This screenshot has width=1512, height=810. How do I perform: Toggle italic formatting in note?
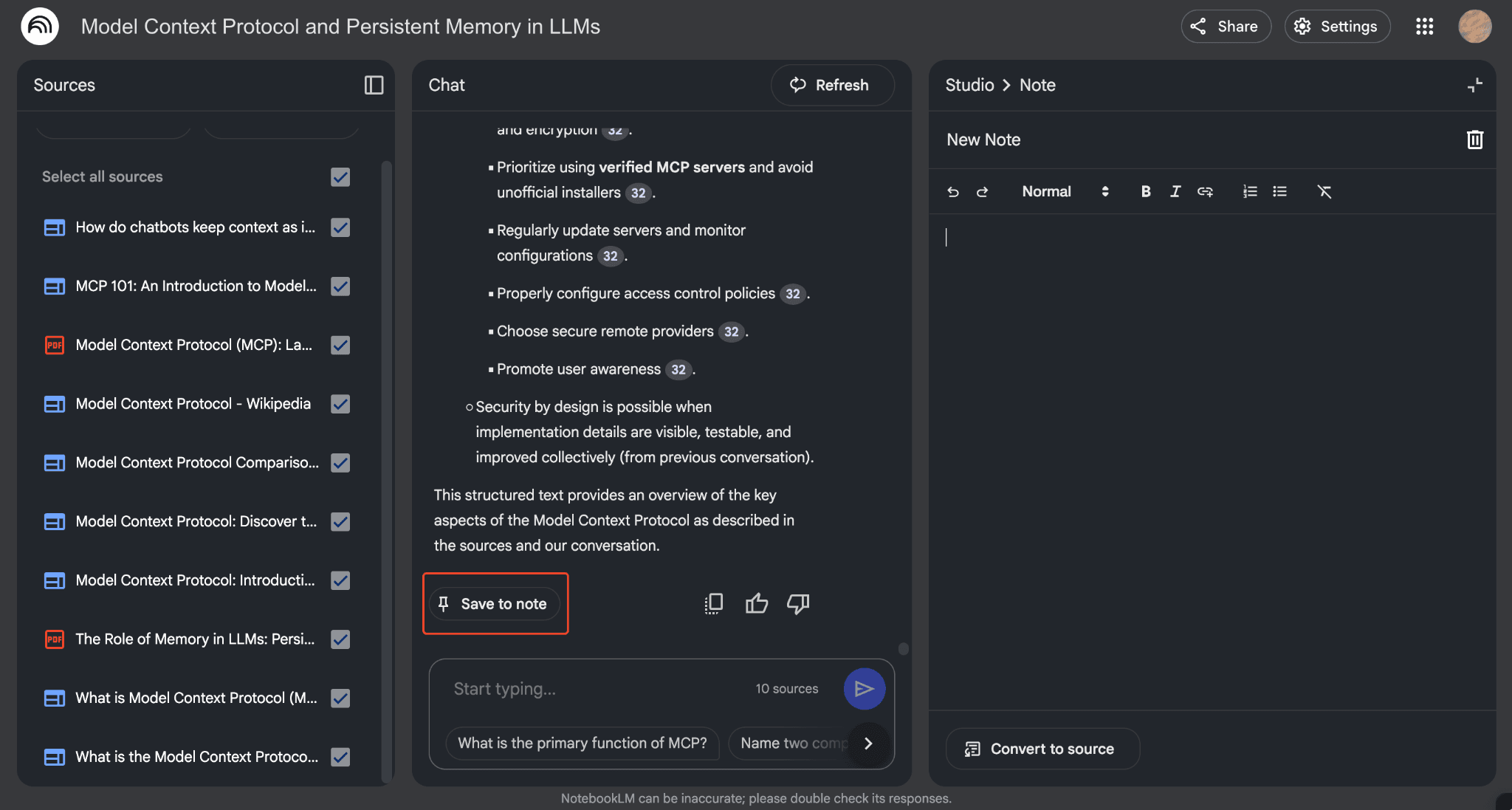point(1175,192)
